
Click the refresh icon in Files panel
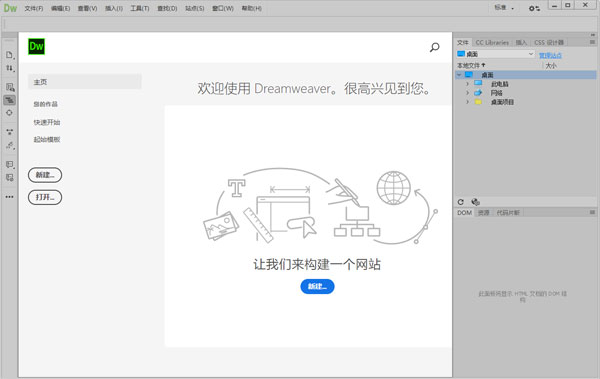tap(461, 202)
